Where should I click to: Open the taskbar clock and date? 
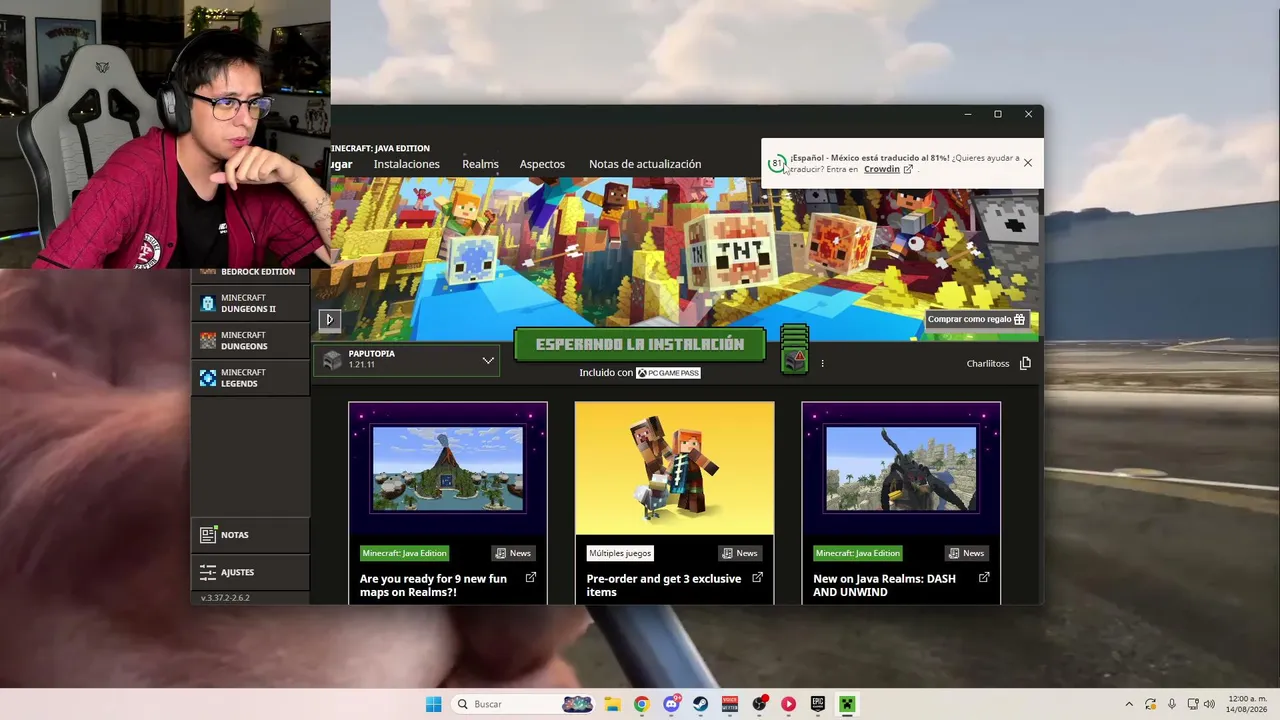coord(1247,704)
